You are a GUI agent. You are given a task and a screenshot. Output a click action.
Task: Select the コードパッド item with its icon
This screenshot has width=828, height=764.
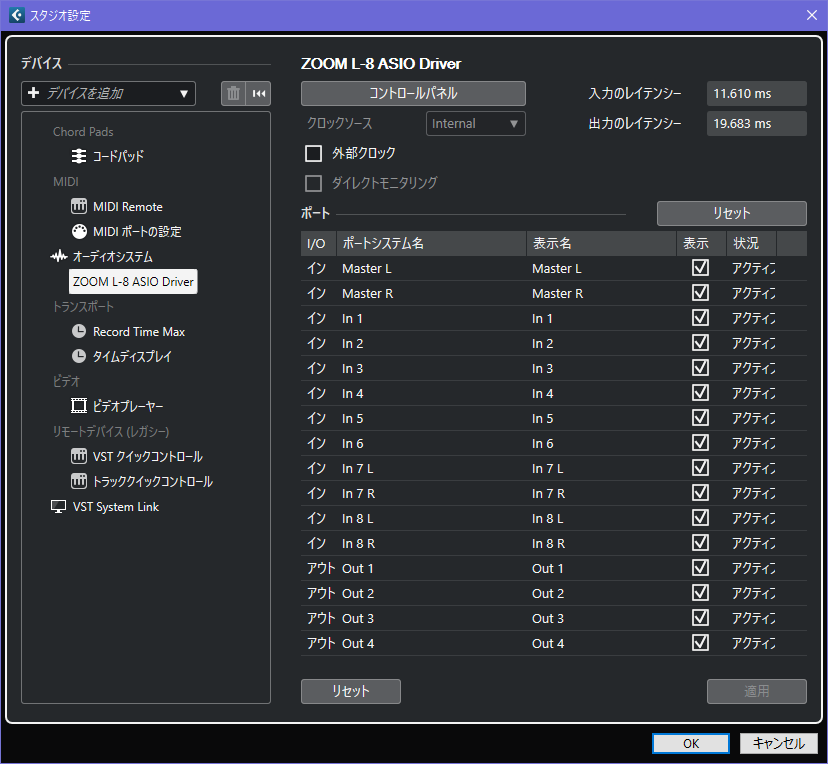pyautogui.click(x=108, y=157)
